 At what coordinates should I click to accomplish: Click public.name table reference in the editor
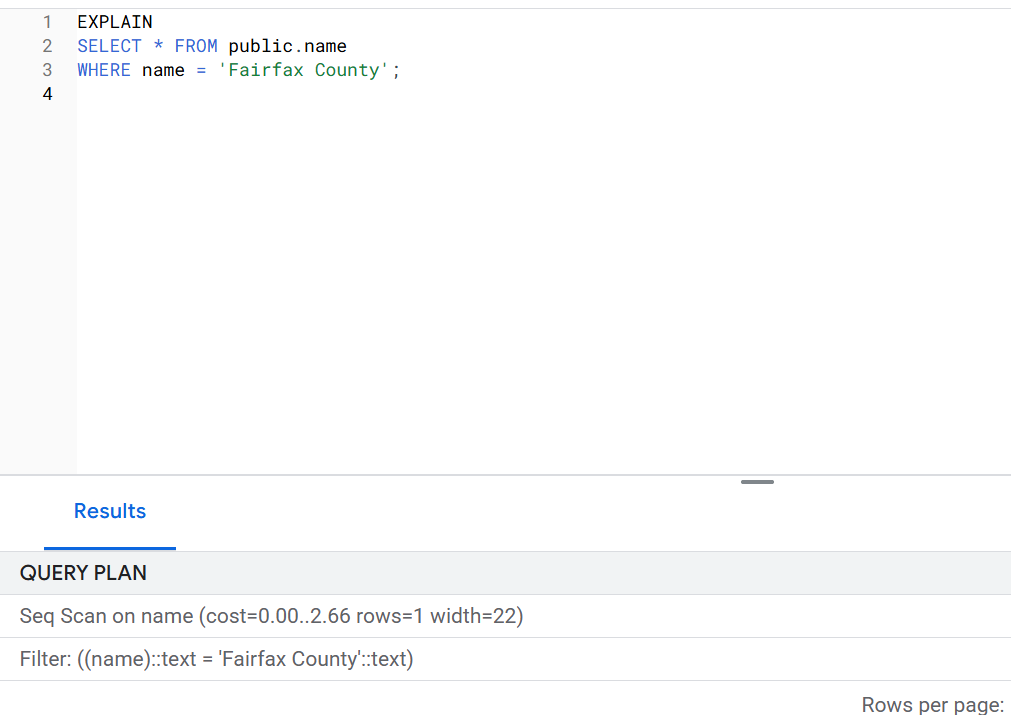point(288,46)
